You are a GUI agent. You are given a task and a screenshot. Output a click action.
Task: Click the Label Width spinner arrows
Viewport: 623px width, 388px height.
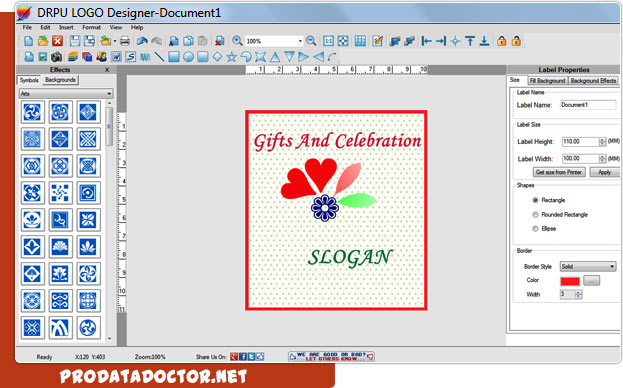(602, 159)
